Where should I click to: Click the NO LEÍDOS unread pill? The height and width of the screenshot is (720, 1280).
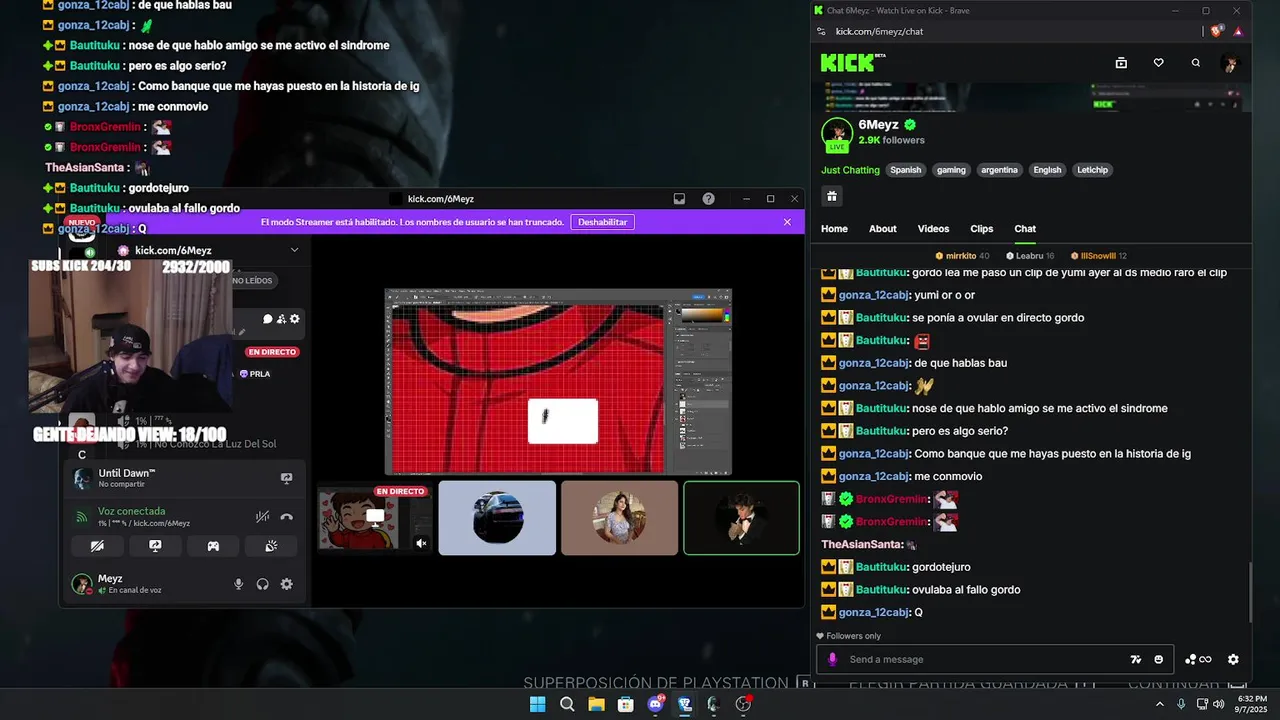[x=252, y=281]
